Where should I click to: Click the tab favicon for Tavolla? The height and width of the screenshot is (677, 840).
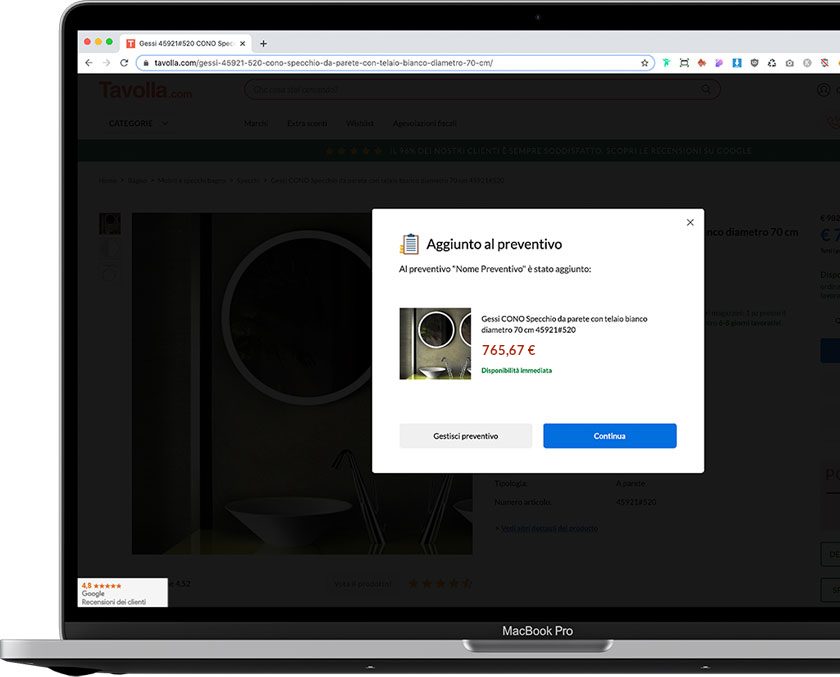click(x=130, y=43)
